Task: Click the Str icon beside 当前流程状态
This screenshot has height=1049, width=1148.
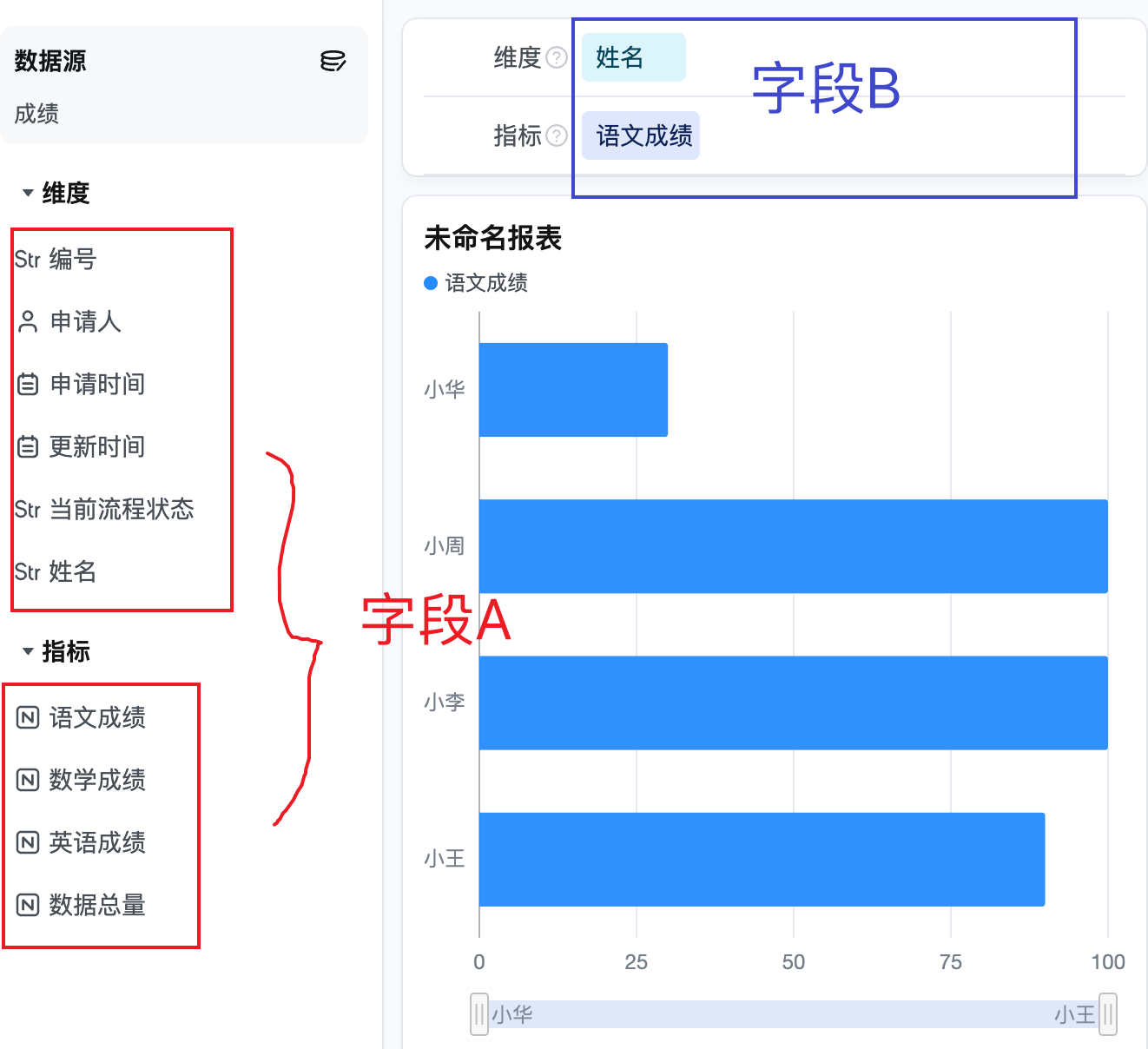Action: point(28,510)
